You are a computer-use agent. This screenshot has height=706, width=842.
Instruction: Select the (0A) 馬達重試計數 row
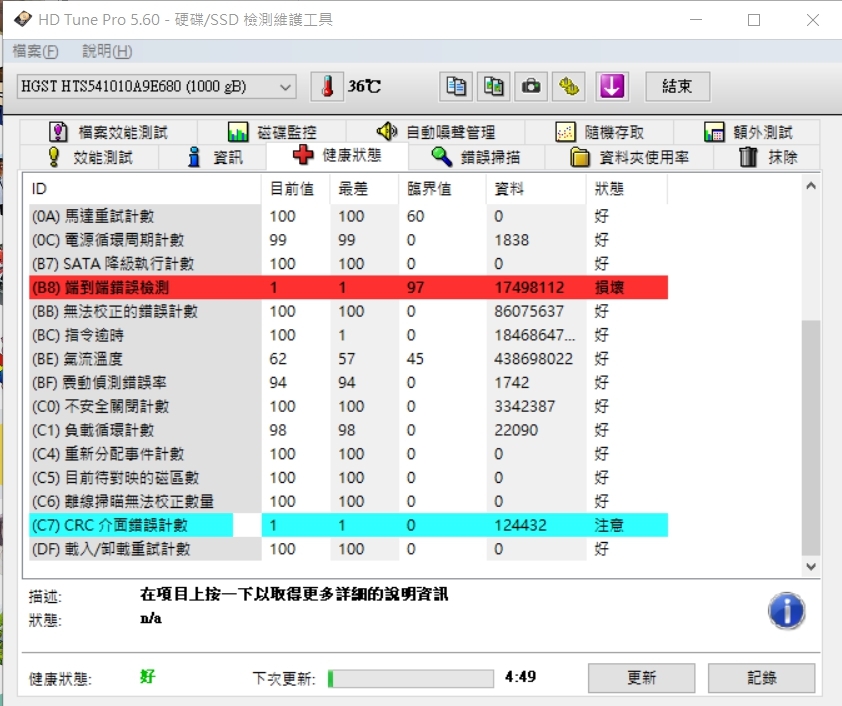coord(349,216)
